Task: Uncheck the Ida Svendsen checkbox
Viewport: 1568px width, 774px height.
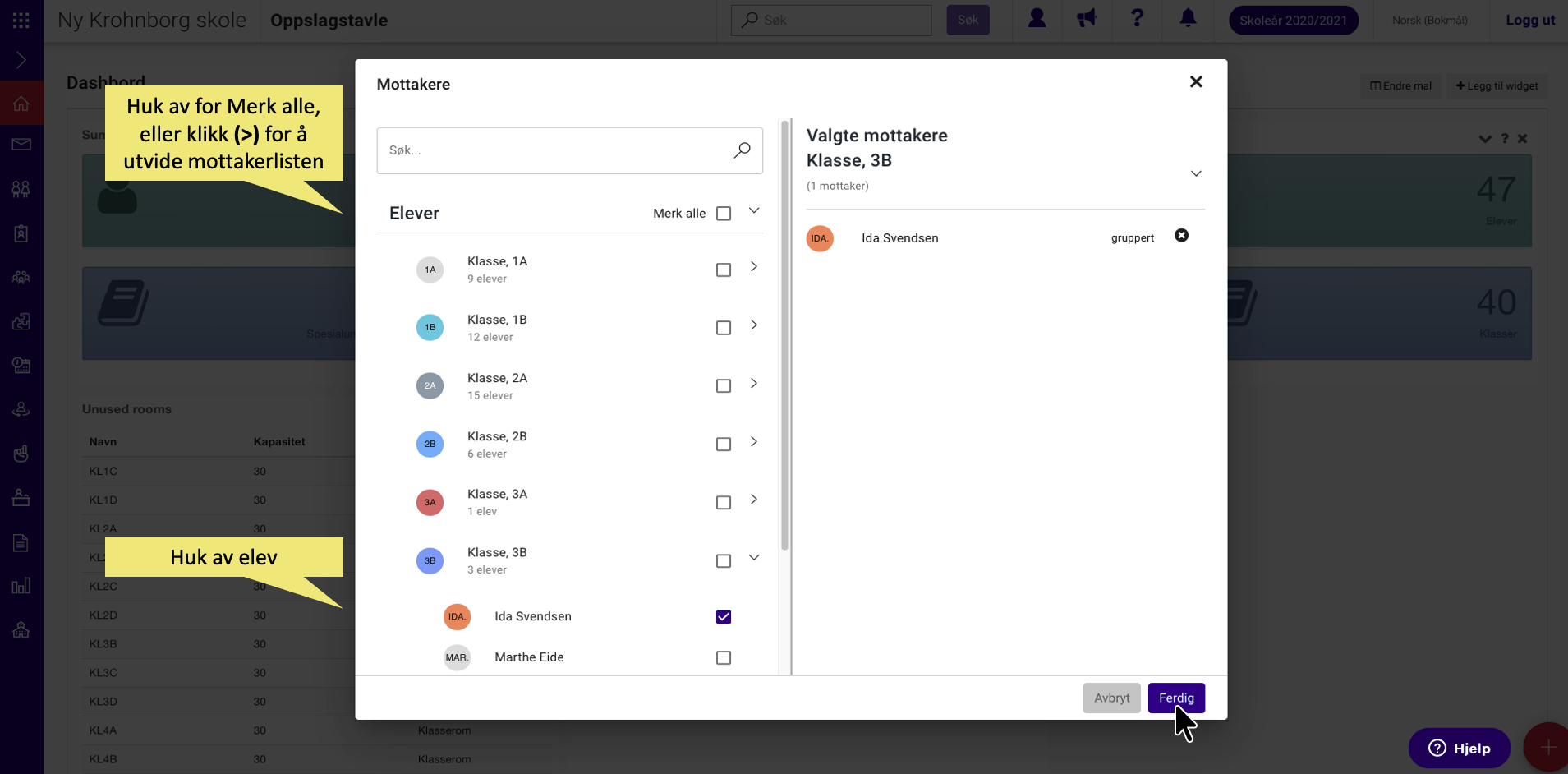Action: click(x=724, y=617)
